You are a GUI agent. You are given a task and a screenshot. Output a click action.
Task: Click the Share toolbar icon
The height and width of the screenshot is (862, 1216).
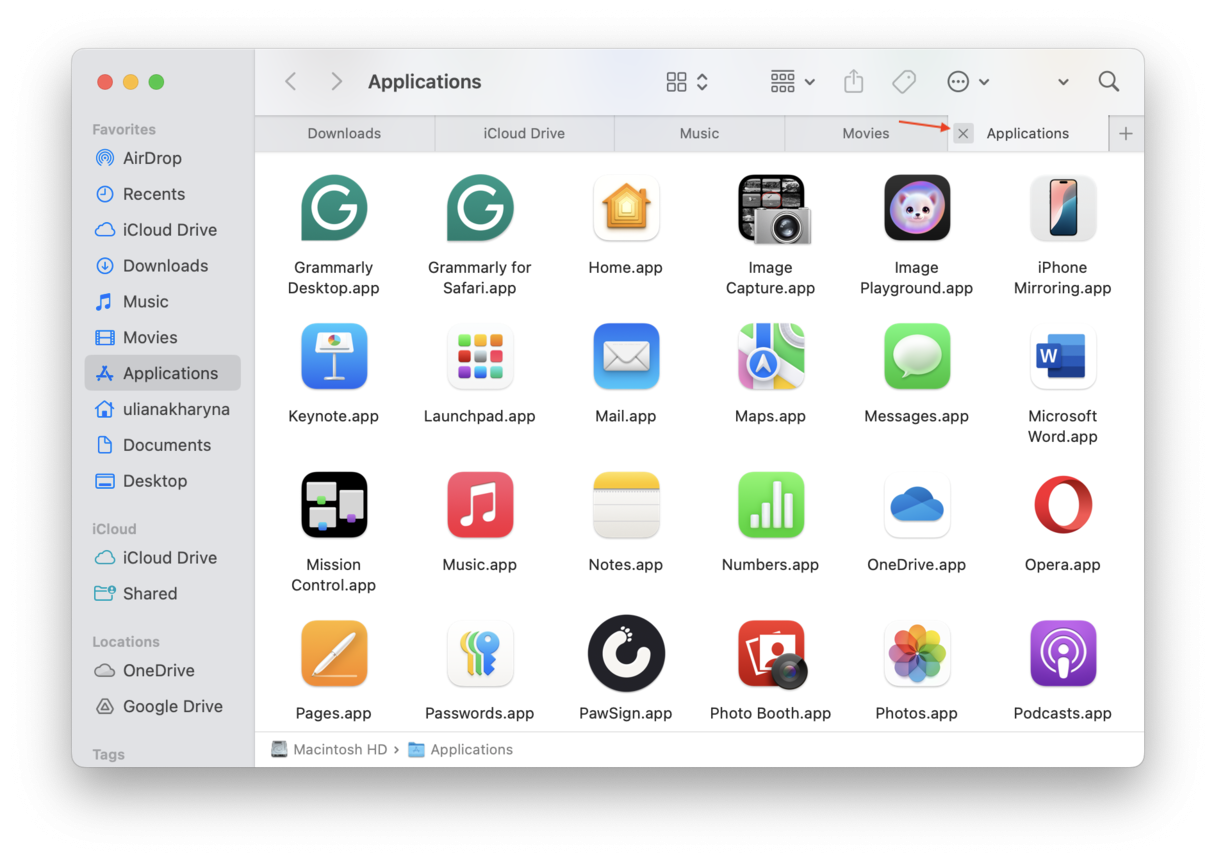pos(853,82)
